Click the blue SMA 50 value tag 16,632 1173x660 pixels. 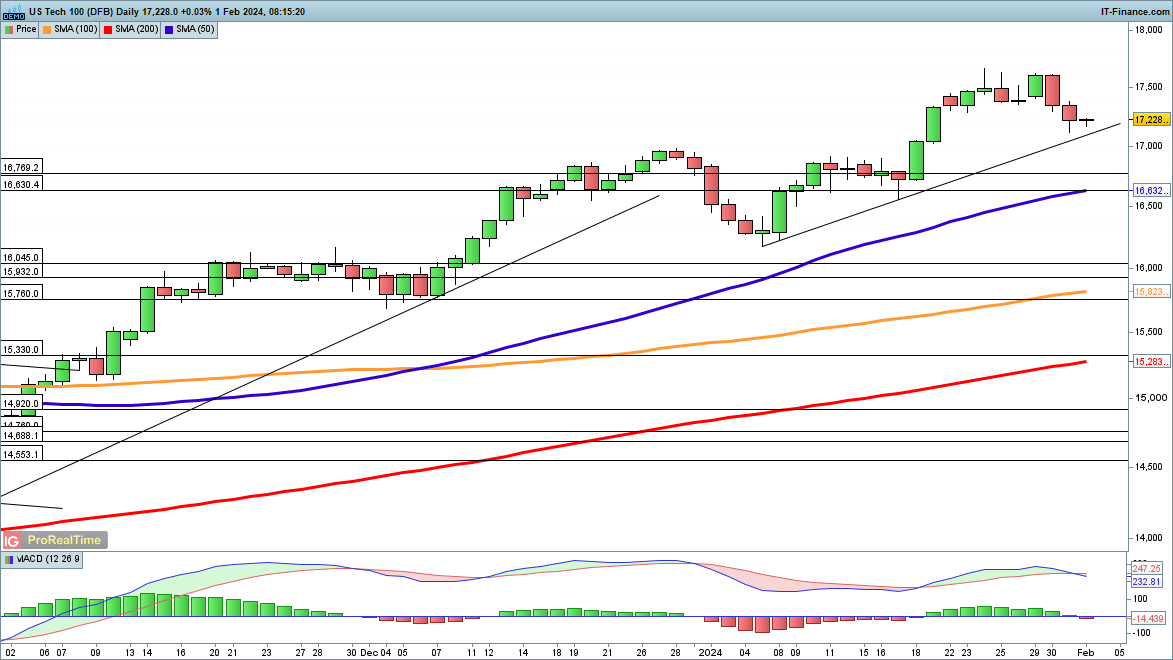(x=1151, y=191)
